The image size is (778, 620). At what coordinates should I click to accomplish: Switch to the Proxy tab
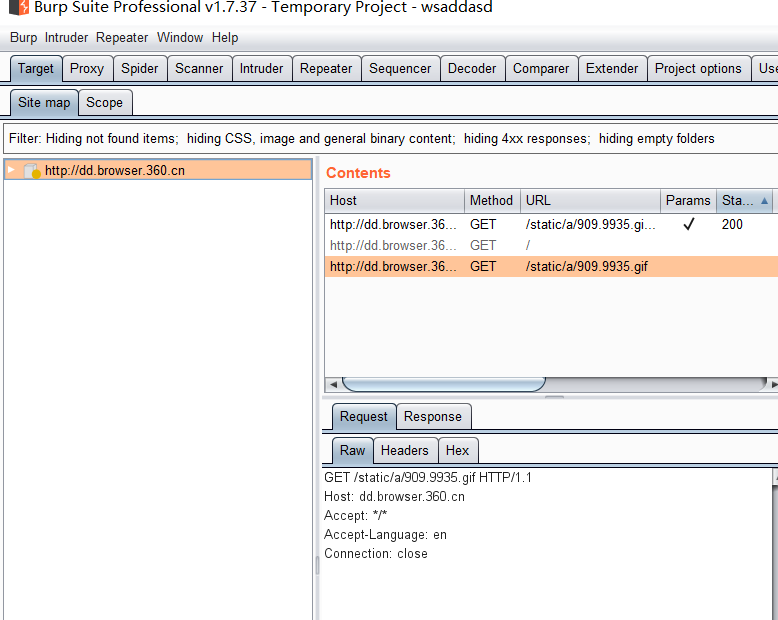pos(87,68)
